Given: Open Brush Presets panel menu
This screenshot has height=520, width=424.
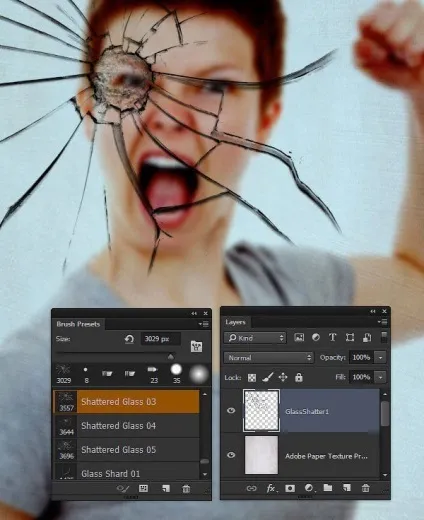Looking at the screenshot, I should pos(204,324).
